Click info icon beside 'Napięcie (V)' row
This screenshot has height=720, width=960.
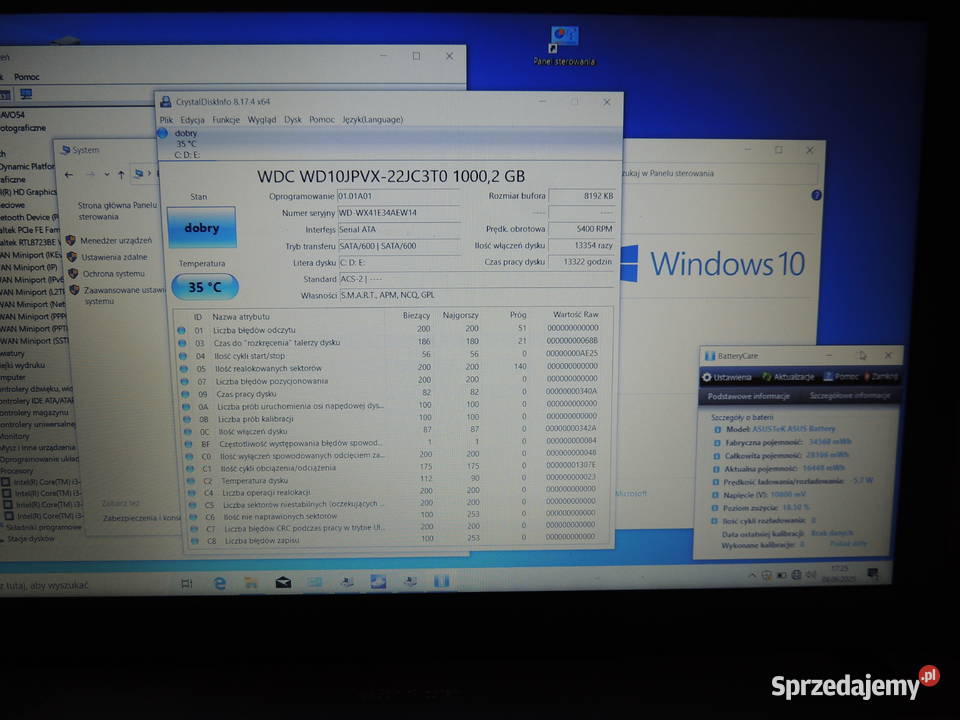pos(714,495)
